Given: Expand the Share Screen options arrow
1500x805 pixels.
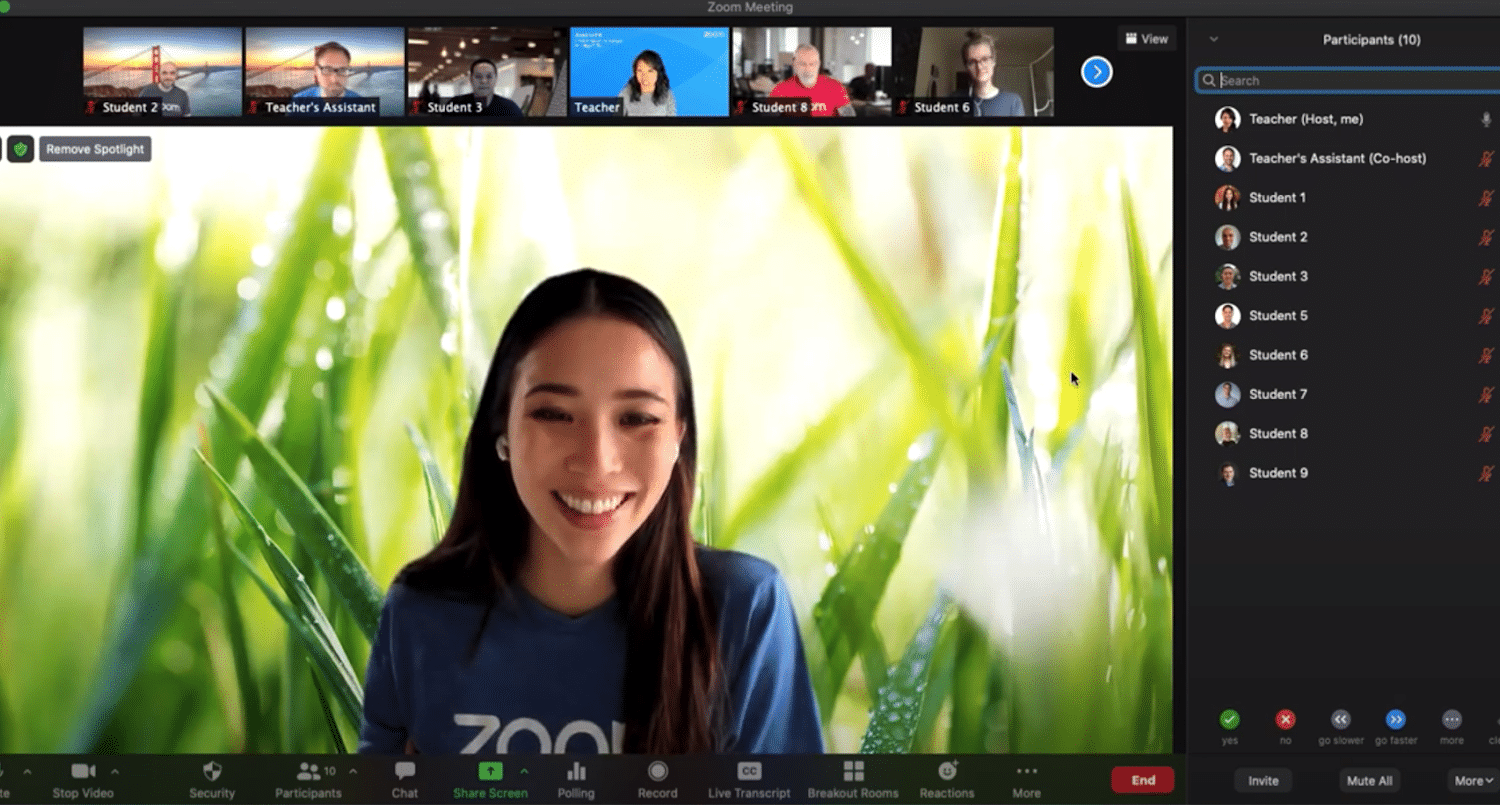Looking at the screenshot, I should (525, 771).
